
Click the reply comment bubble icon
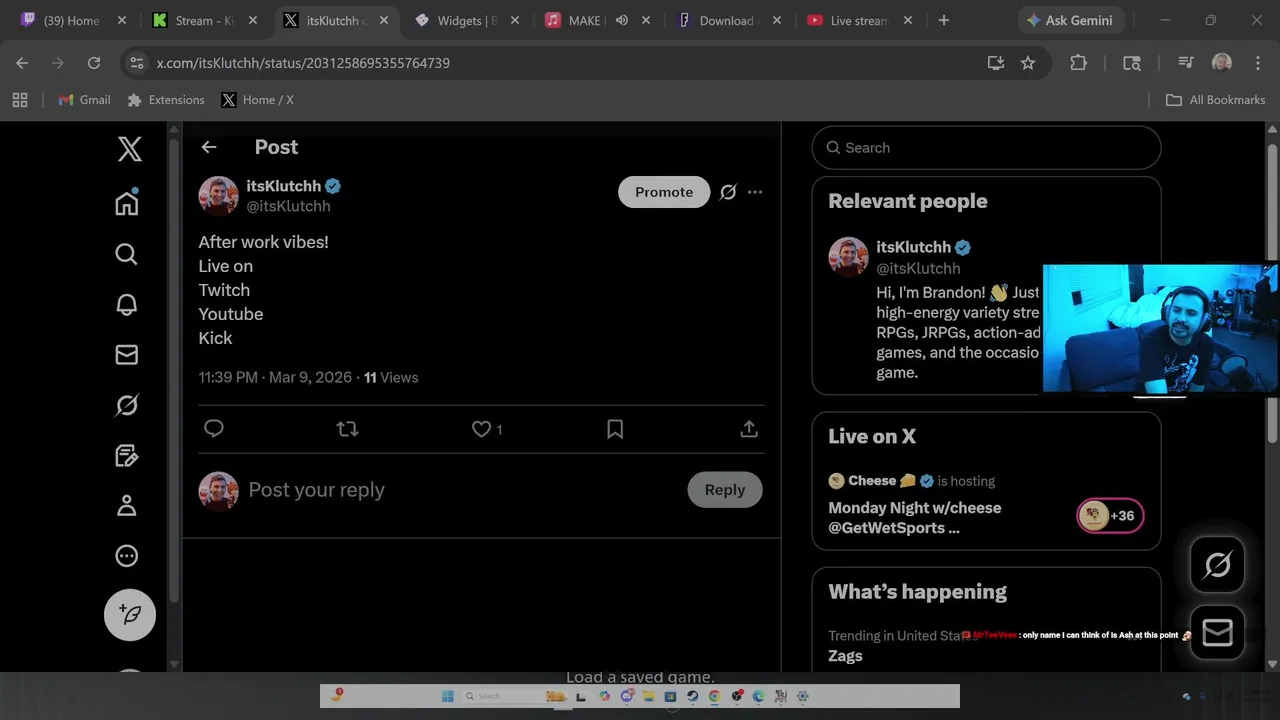pos(214,429)
